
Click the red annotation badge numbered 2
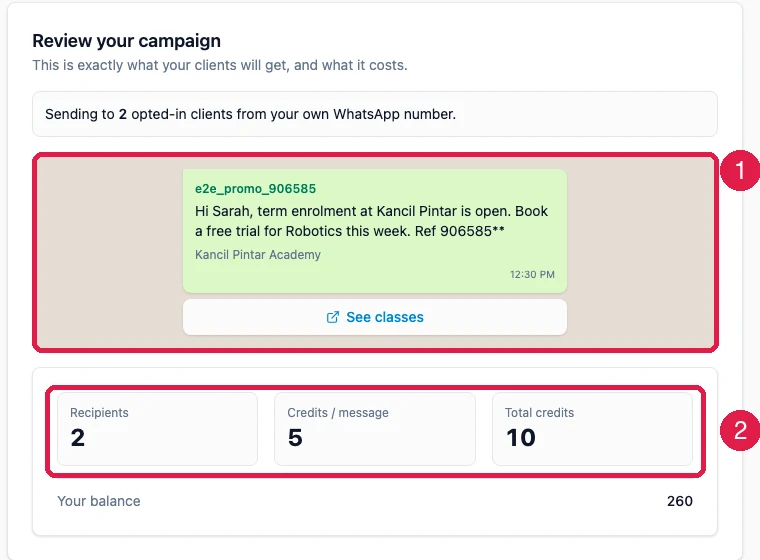point(740,431)
